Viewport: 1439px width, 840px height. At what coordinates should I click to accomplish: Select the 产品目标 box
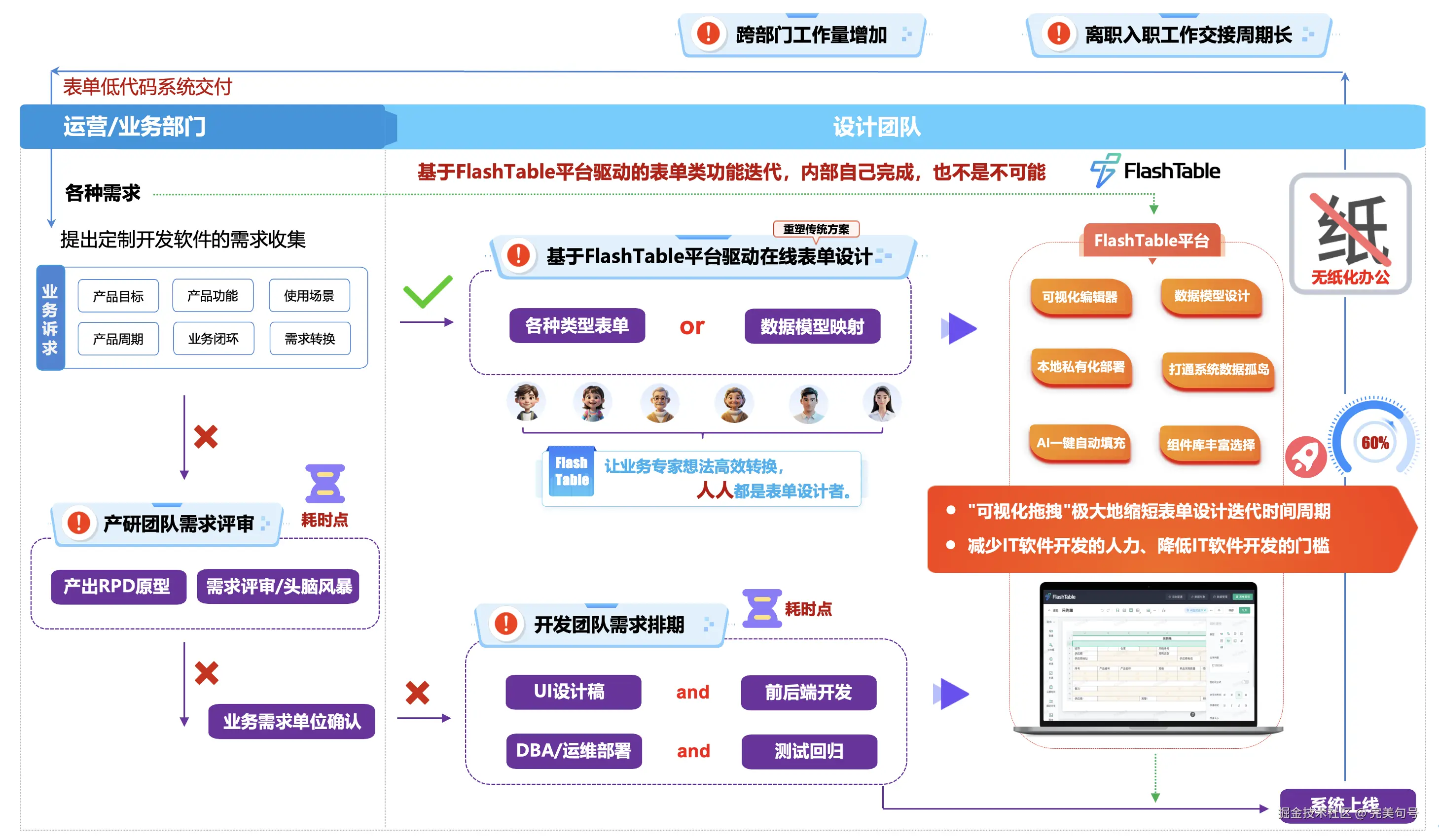pos(118,296)
